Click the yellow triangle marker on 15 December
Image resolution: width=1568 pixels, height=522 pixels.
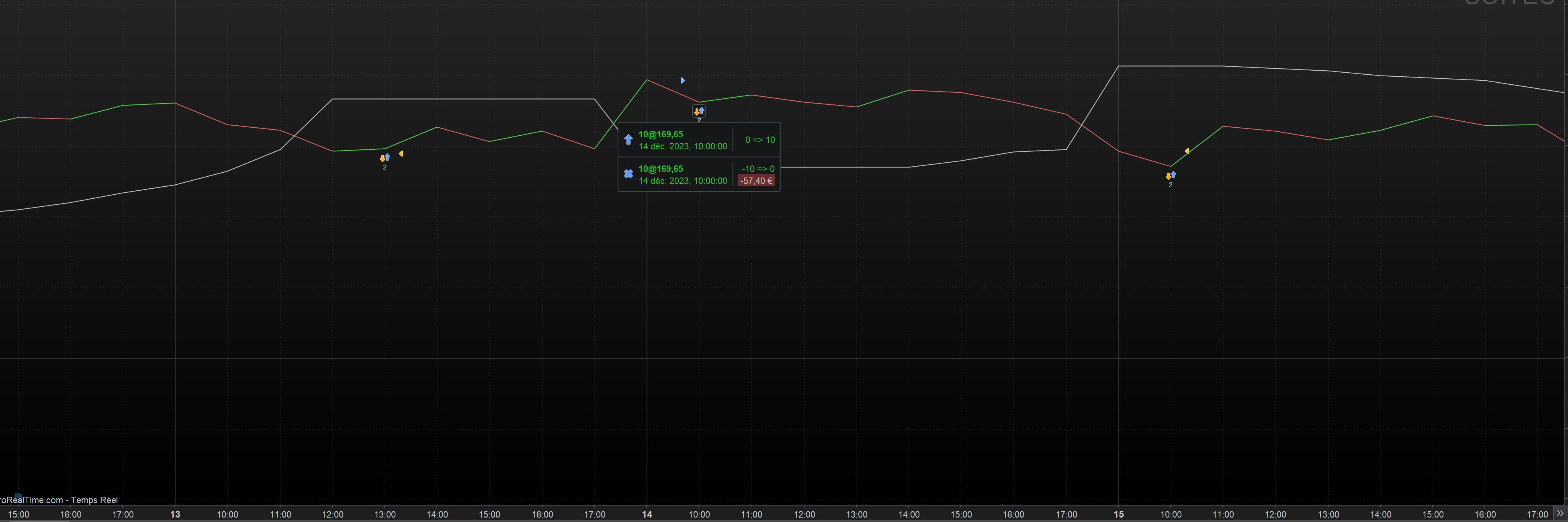coord(1186,151)
